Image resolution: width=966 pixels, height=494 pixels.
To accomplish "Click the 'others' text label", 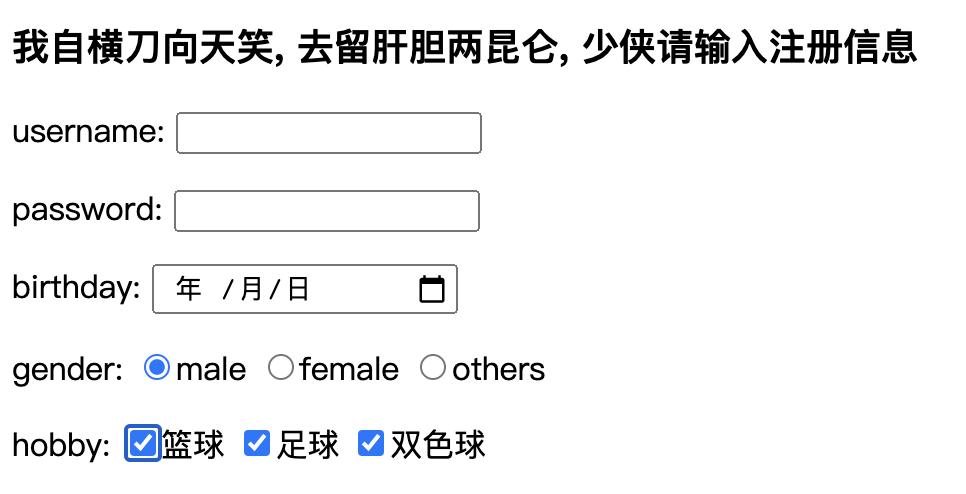I will point(498,370).
